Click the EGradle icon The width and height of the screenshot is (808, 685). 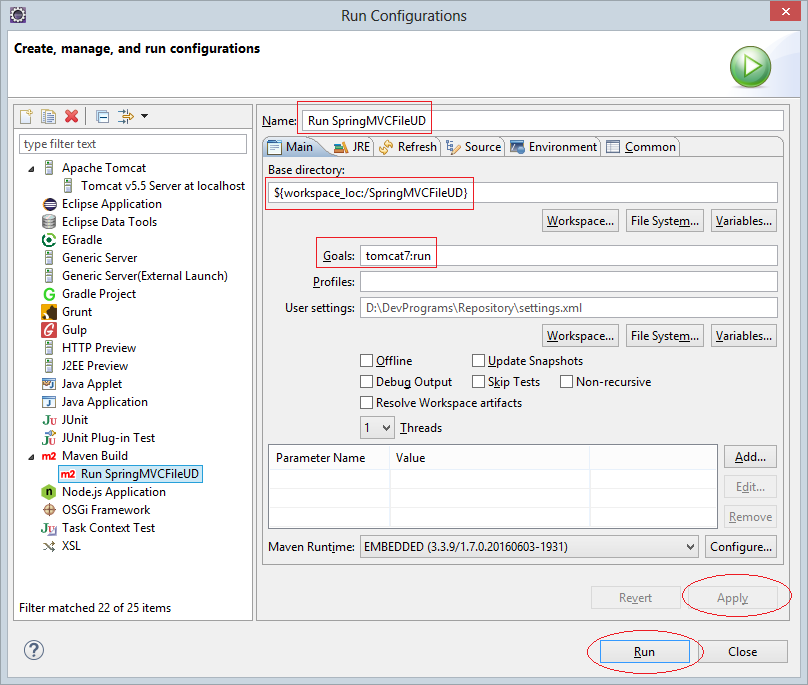click(49, 240)
